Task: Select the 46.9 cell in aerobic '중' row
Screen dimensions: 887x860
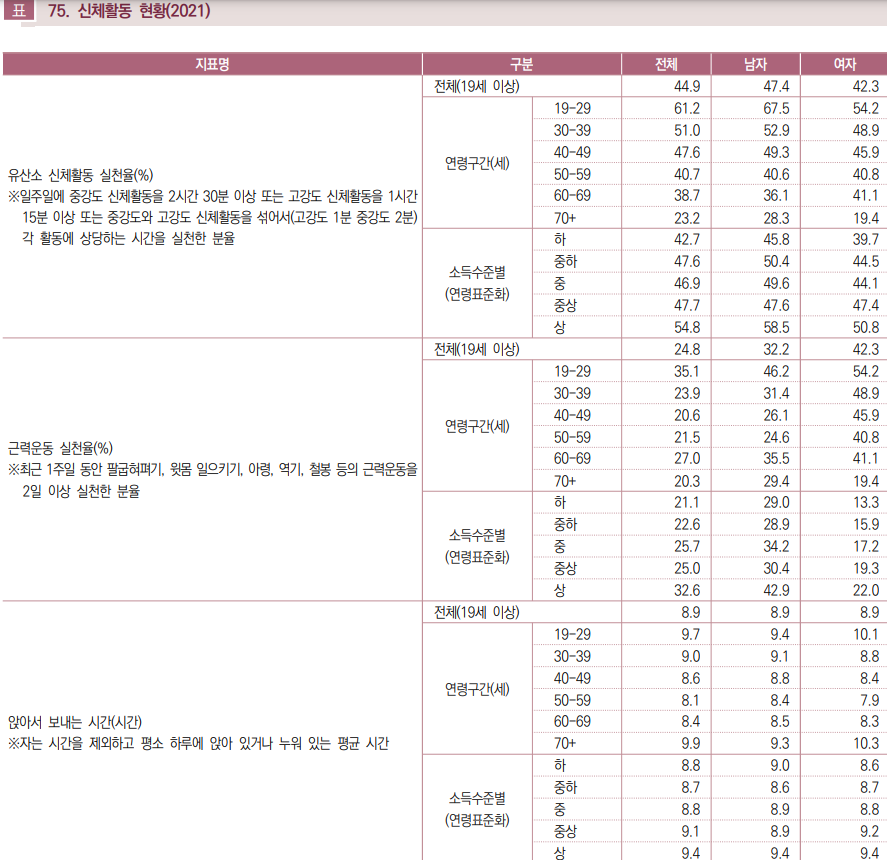Action: (687, 284)
